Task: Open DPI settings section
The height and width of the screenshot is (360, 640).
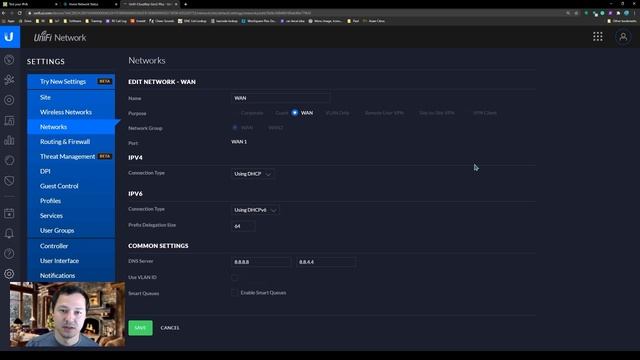Action: (71, 171)
